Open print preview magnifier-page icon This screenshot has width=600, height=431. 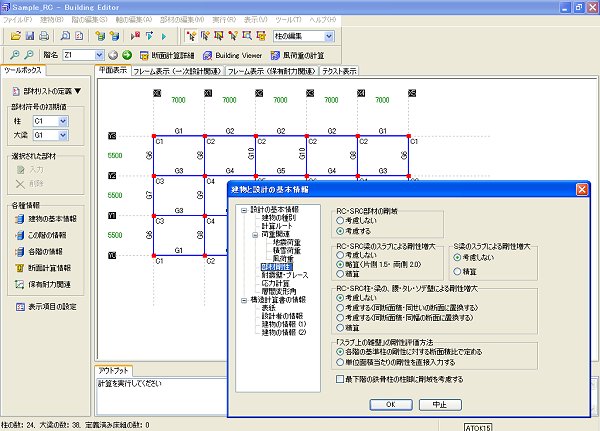click(65, 36)
